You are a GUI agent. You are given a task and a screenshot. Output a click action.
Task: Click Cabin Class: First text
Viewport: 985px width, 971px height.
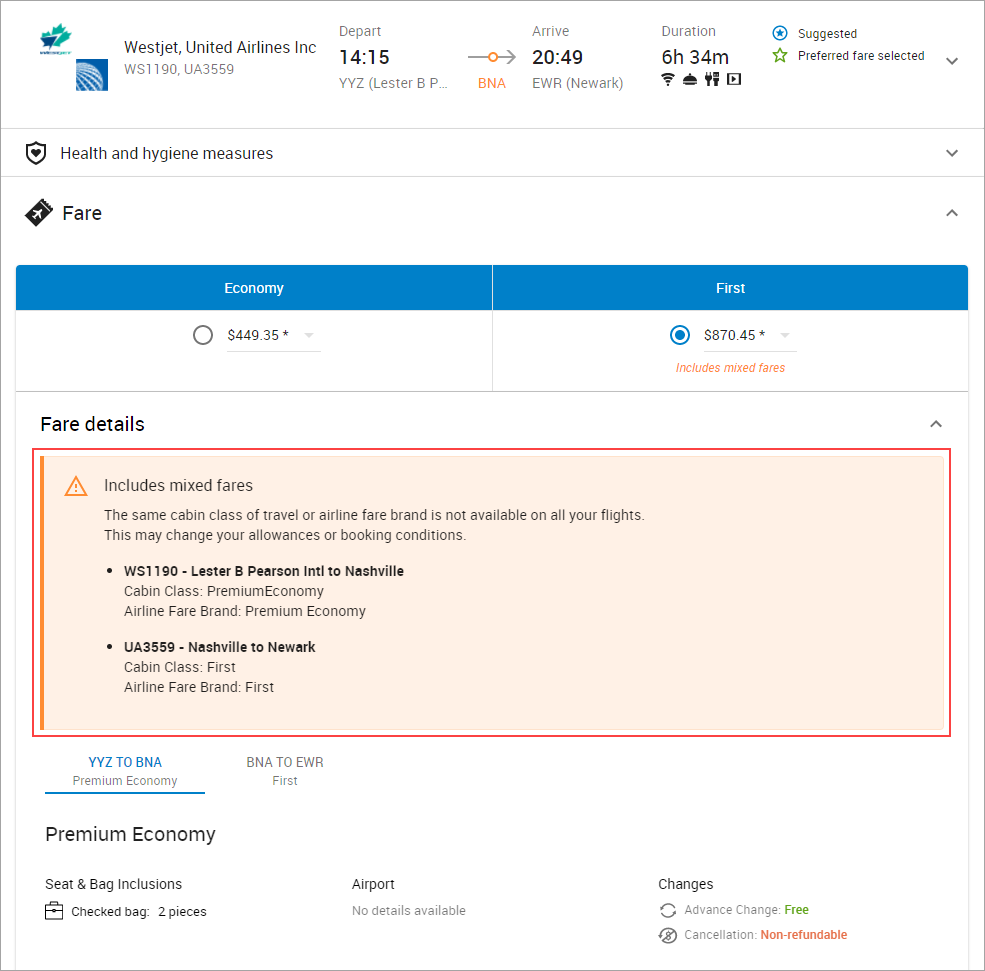pyautogui.click(x=180, y=668)
